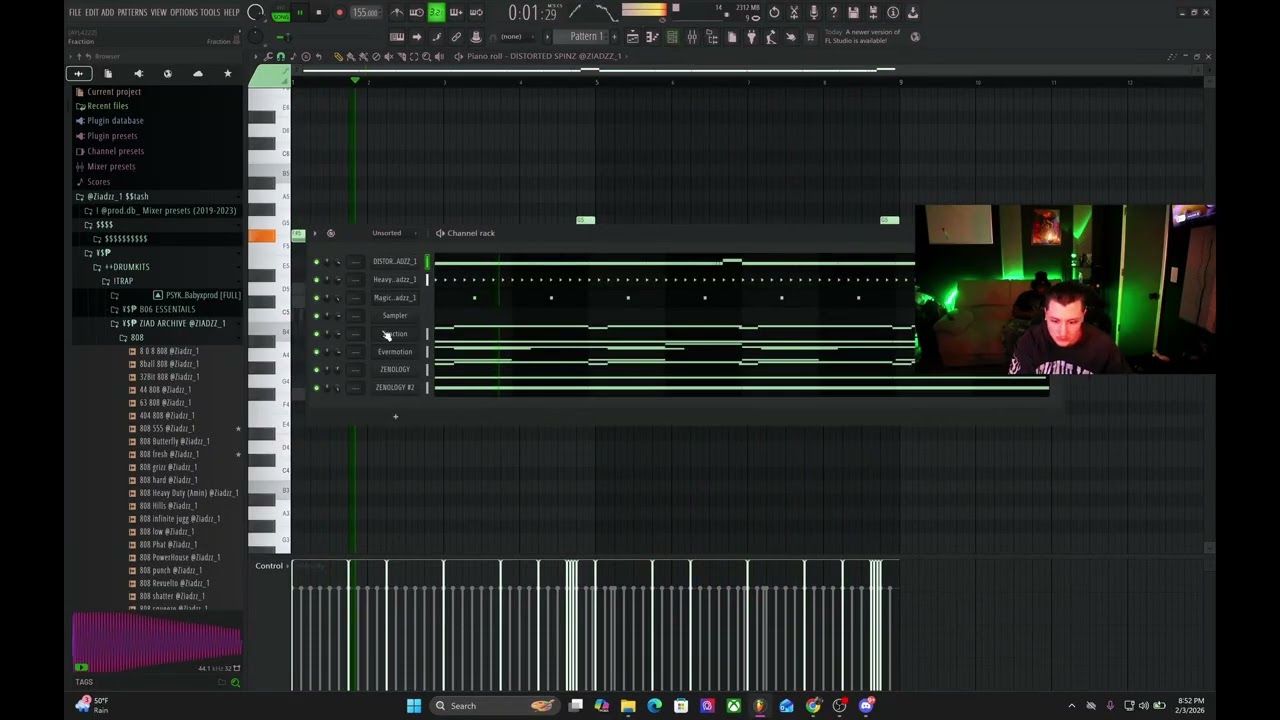1280x720 pixels.
Task: Expand the Channel presets browser folder
Action: (115, 151)
